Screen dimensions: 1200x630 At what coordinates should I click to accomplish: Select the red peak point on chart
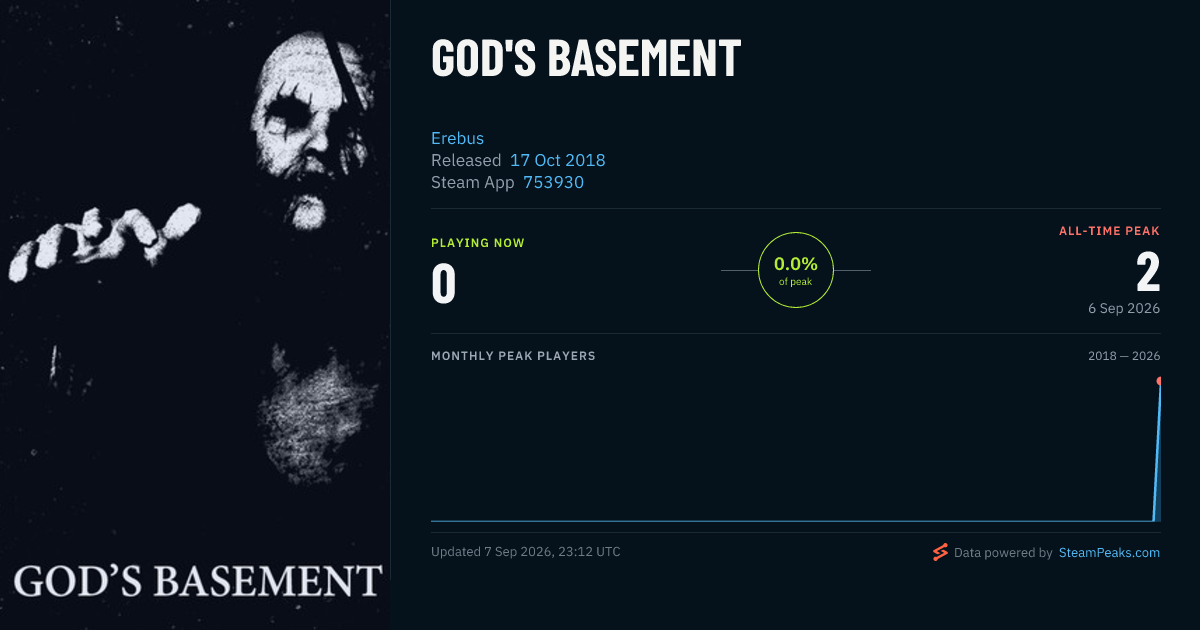point(1159,381)
